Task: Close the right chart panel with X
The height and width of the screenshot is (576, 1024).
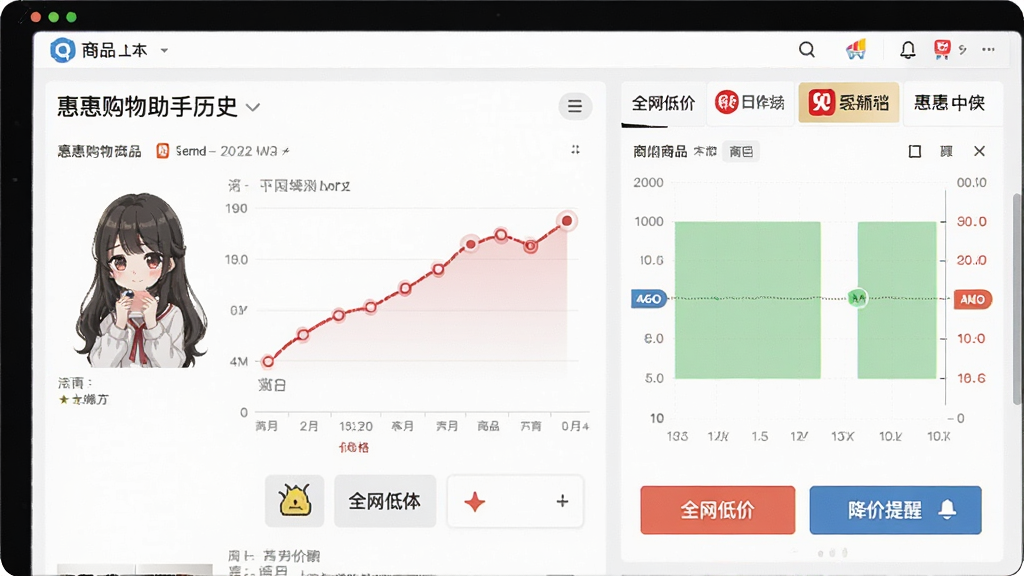Action: (x=979, y=152)
